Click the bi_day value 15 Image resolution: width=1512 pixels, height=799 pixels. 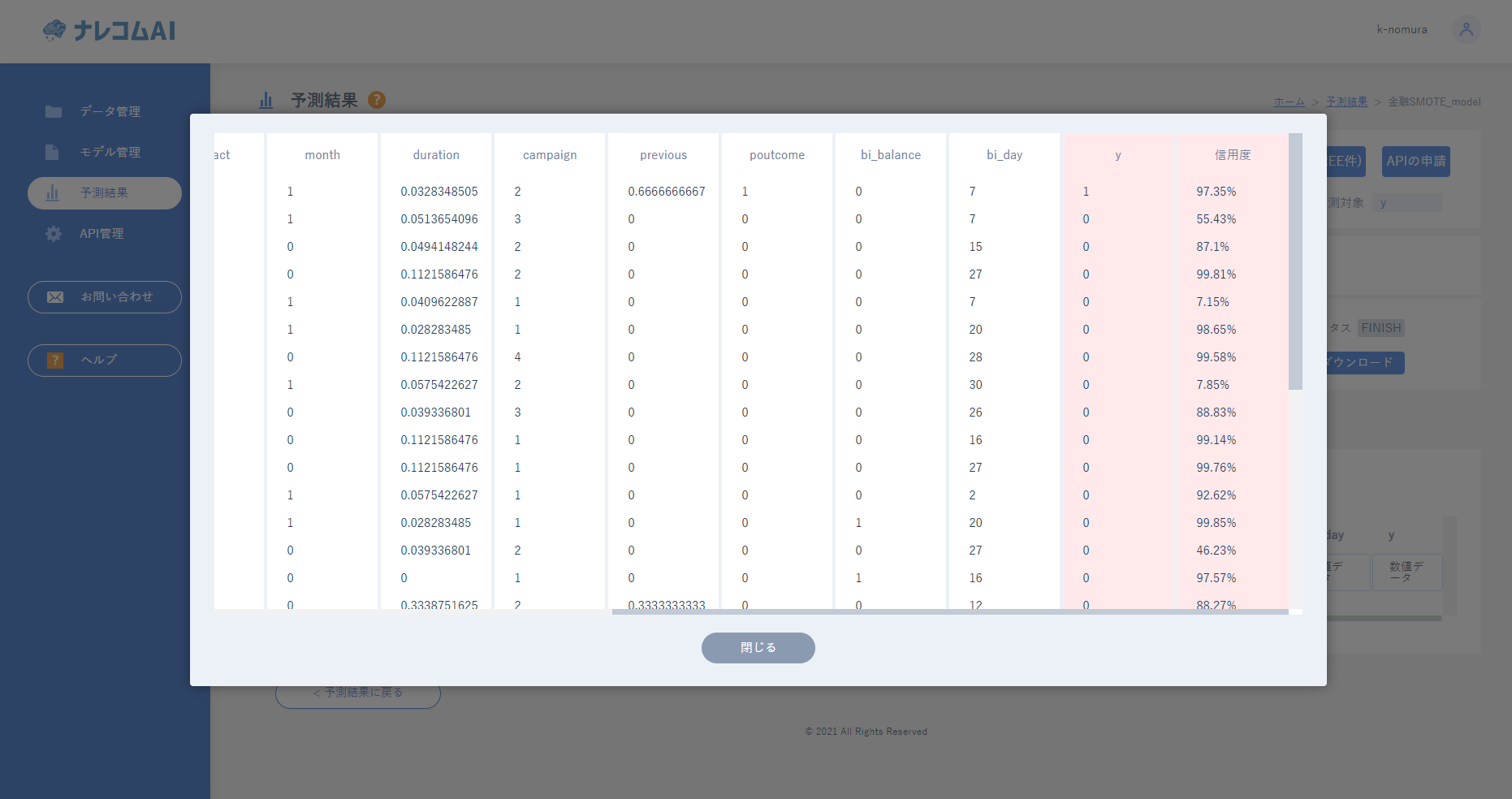pos(975,247)
